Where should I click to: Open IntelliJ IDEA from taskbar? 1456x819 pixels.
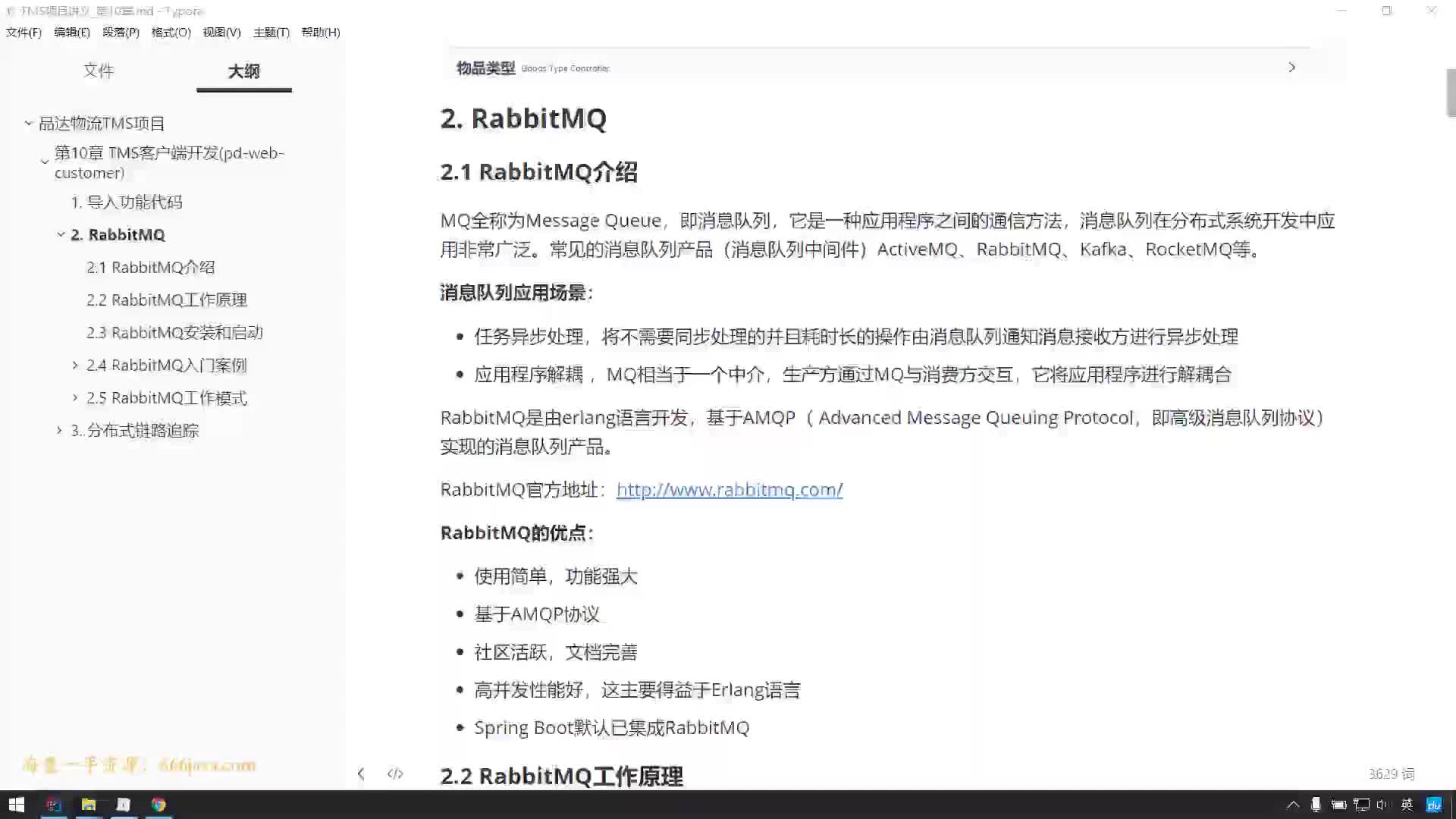pos(53,805)
